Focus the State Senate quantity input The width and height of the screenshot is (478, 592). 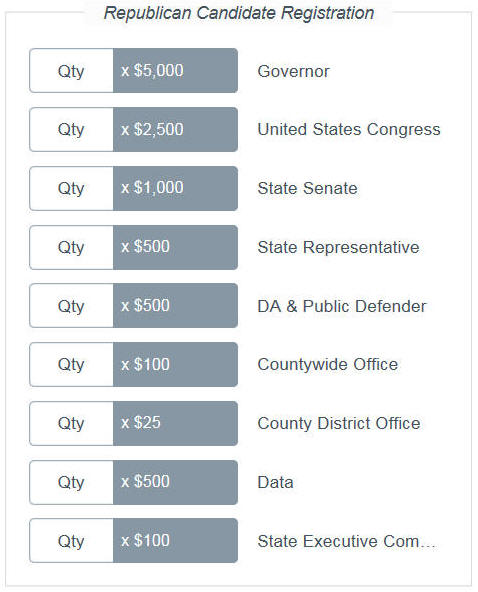(x=71, y=188)
